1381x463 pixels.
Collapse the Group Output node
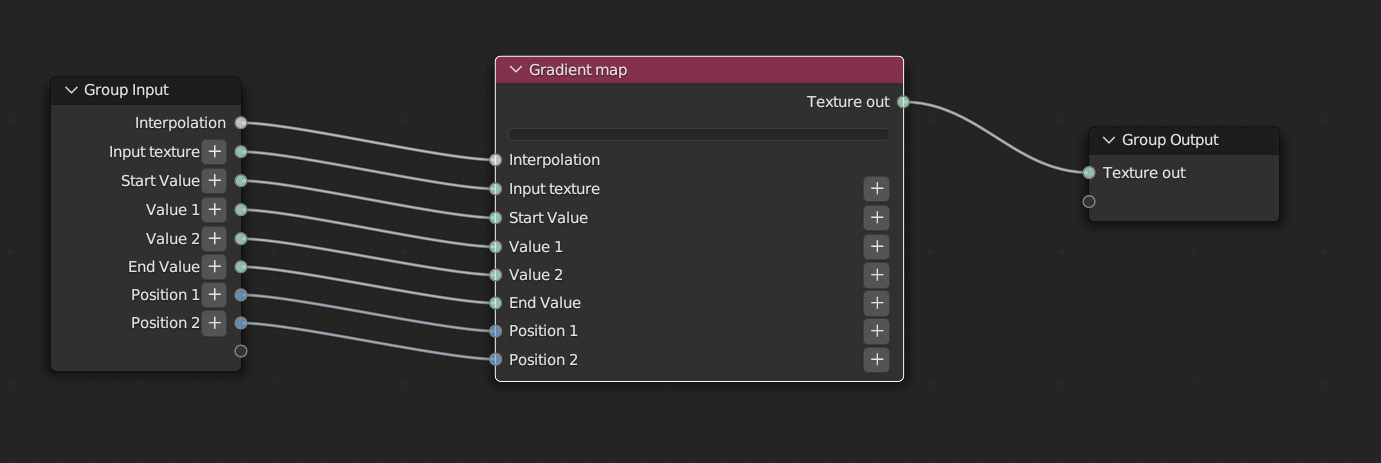pos(1109,140)
